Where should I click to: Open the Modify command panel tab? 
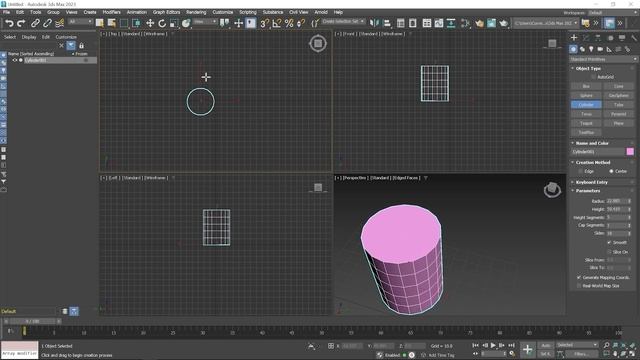[586, 38]
